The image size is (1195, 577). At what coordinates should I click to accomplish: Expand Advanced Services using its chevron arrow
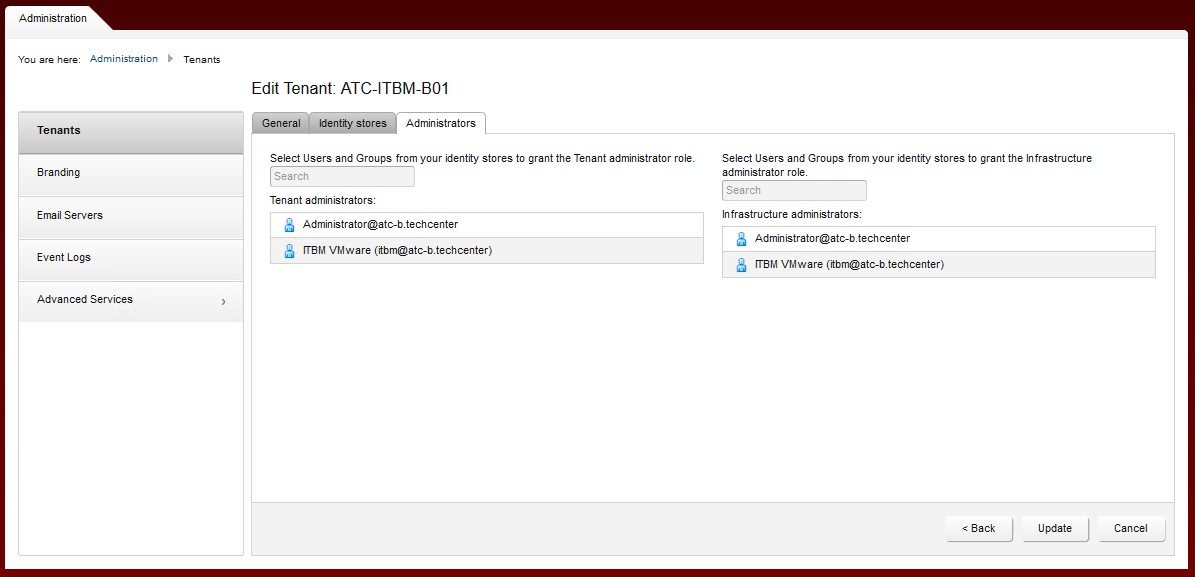(x=223, y=301)
